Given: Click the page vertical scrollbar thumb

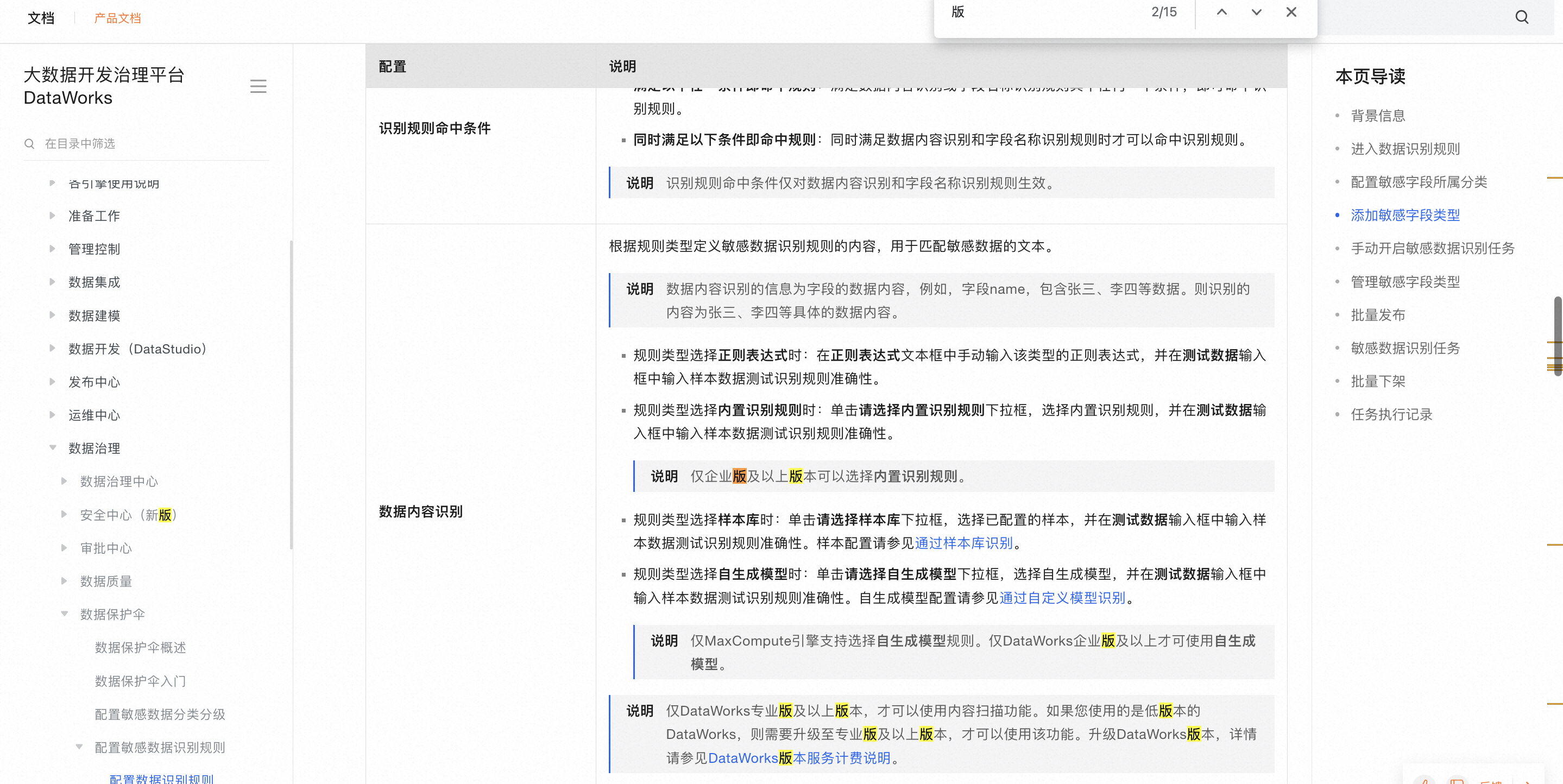Looking at the screenshot, I should [1558, 336].
